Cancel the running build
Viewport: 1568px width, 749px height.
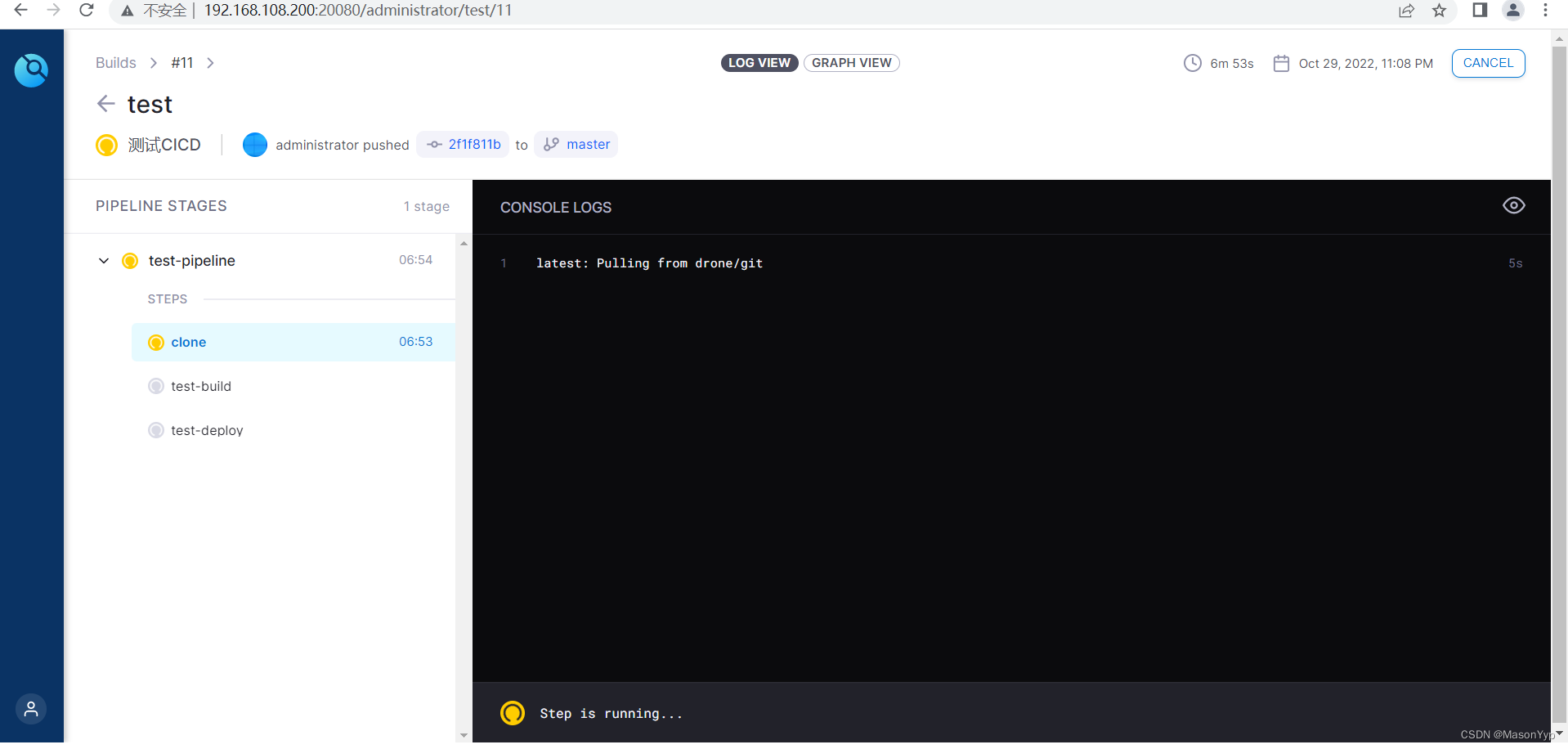1488,63
